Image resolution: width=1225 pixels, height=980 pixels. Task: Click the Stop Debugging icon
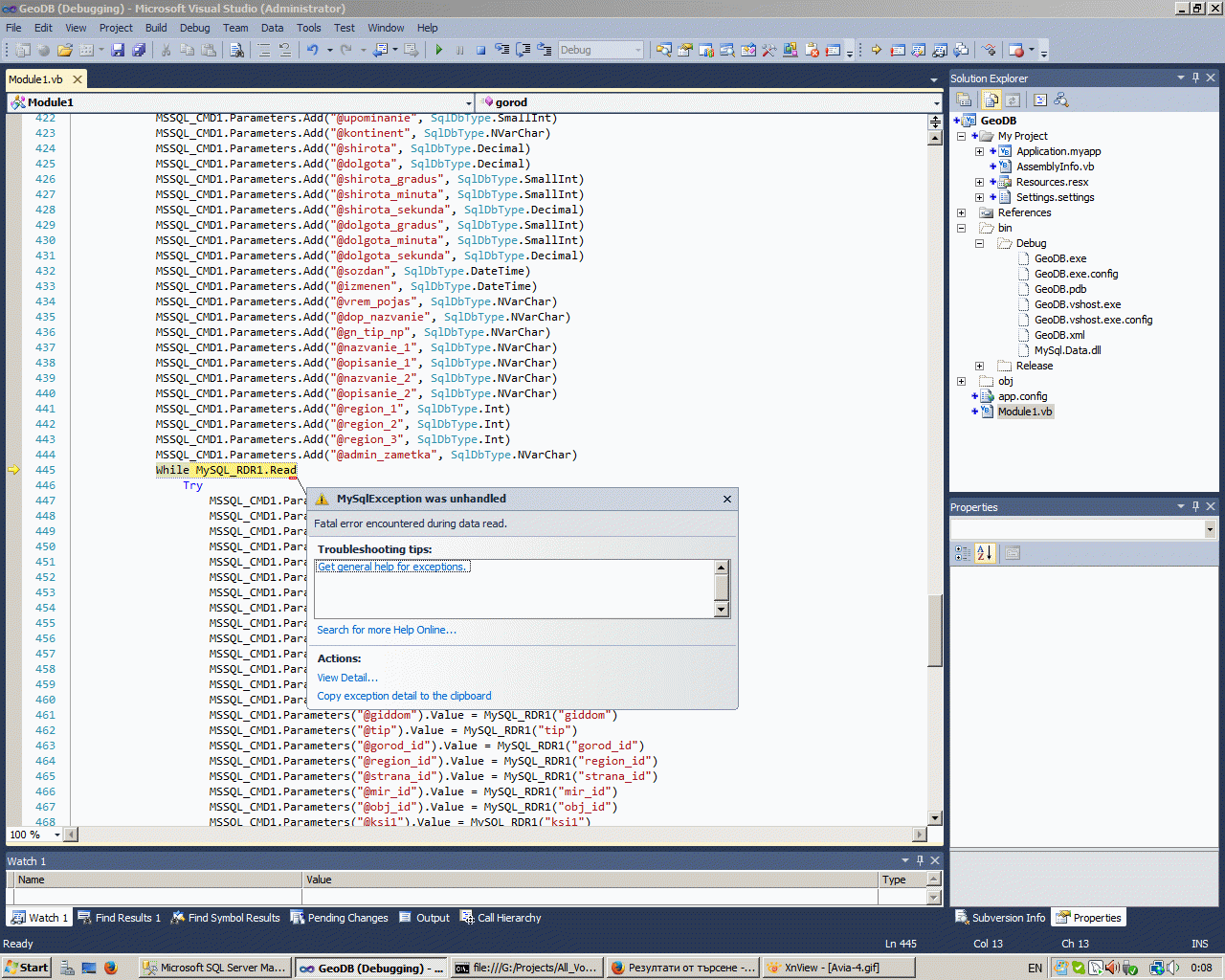pos(480,50)
